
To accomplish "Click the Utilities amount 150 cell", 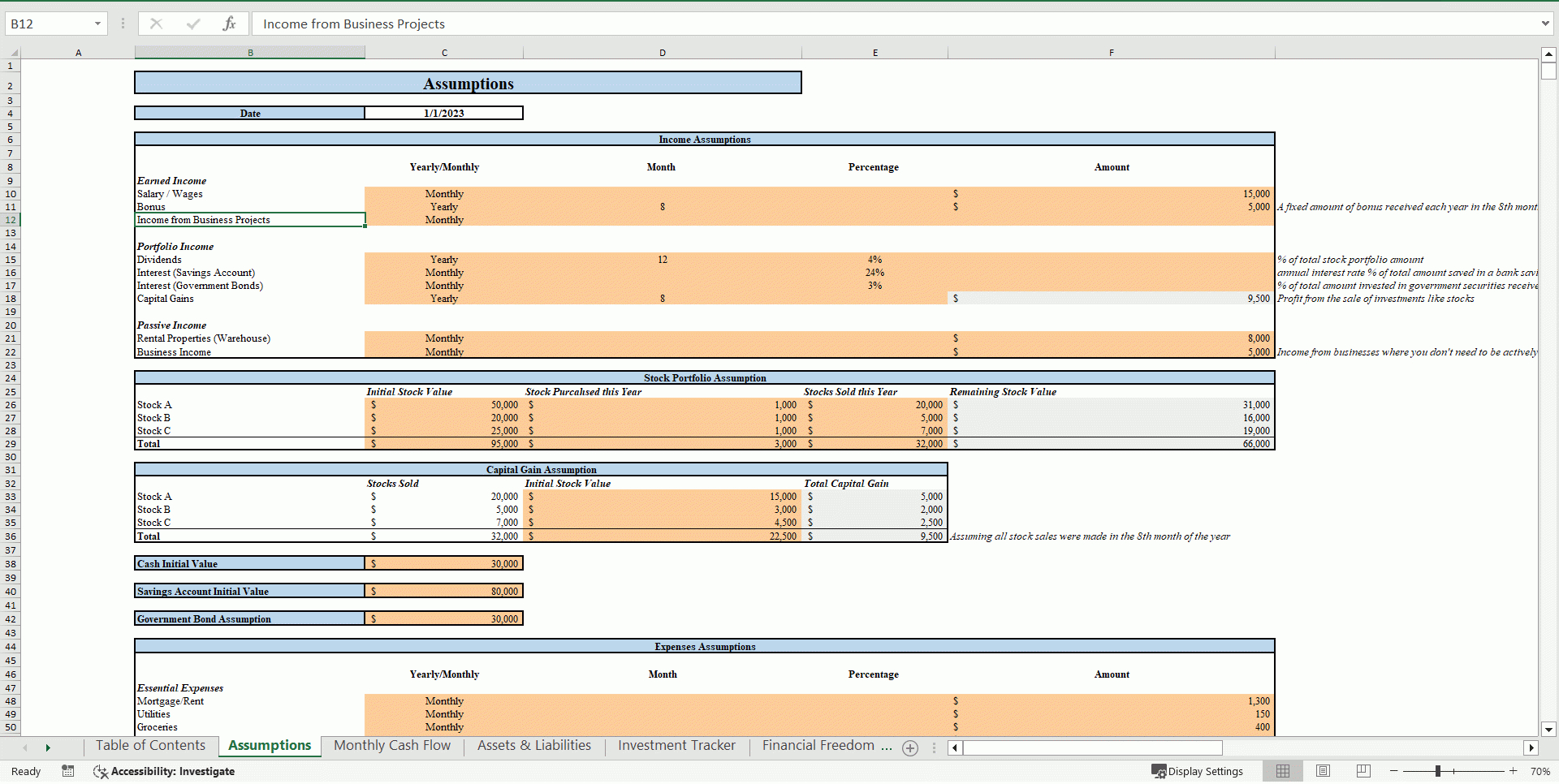I will click(x=1111, y=714).
